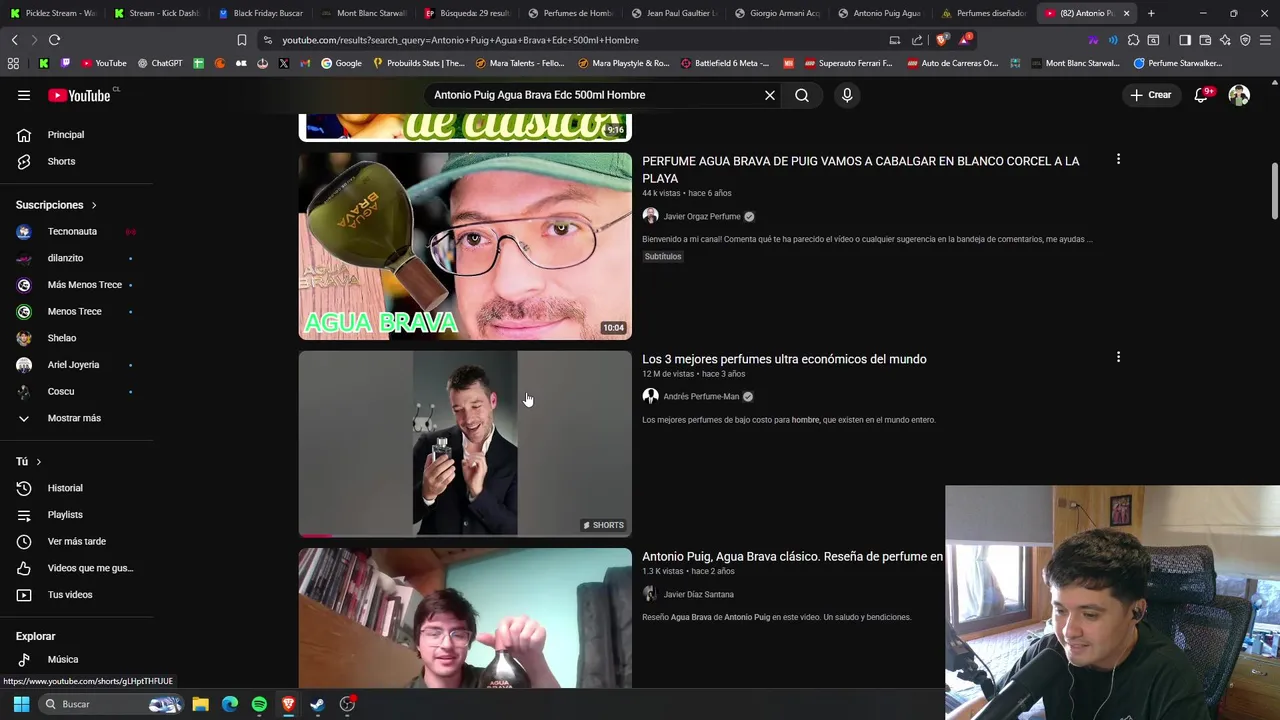
Task: Open Windows Start menu
Action: (21, 704)
